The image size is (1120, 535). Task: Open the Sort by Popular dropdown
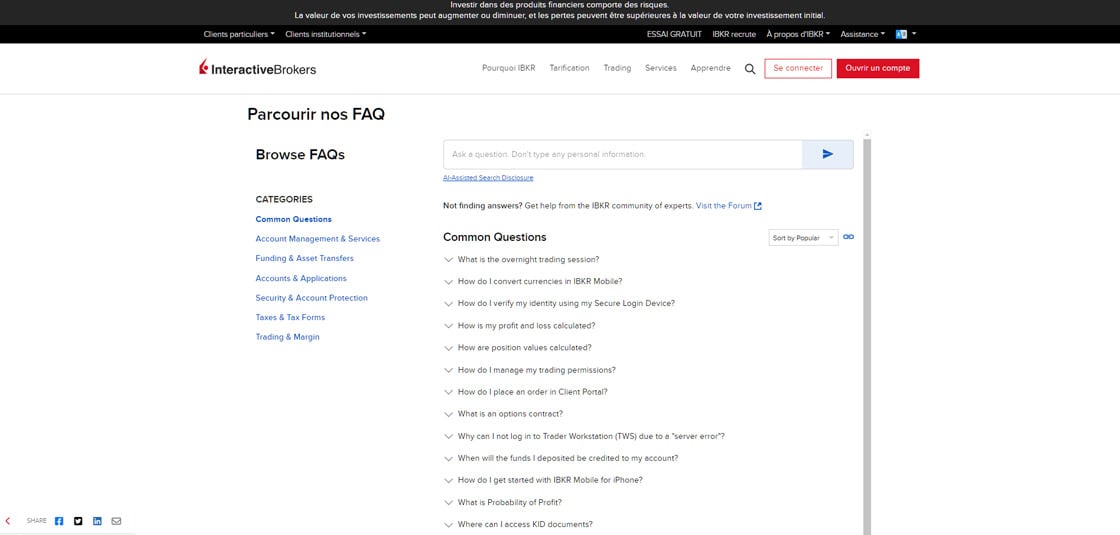(803, 238)
